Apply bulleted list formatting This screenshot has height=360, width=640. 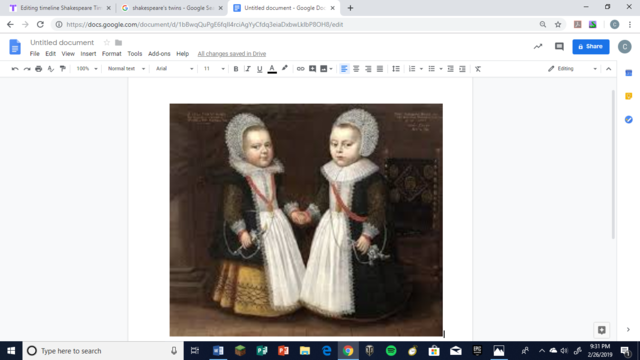click(431, 69)
